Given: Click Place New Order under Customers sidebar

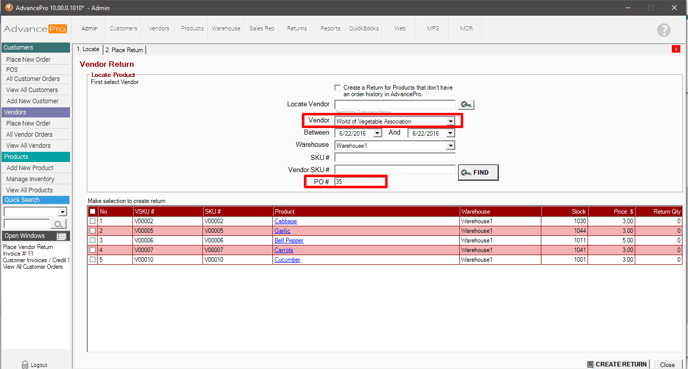Looking at the screenshot, I should pos(29,59).
